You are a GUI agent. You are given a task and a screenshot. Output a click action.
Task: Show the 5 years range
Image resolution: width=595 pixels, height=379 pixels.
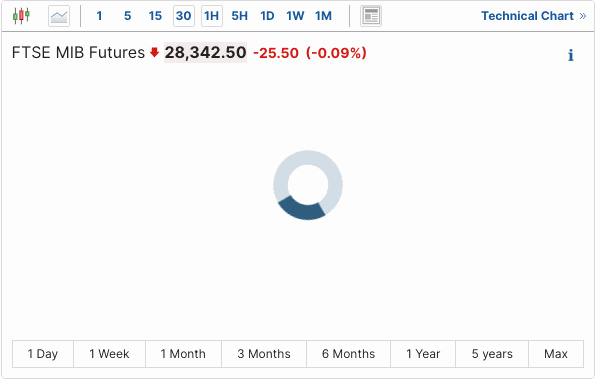[x=492, y=354]
